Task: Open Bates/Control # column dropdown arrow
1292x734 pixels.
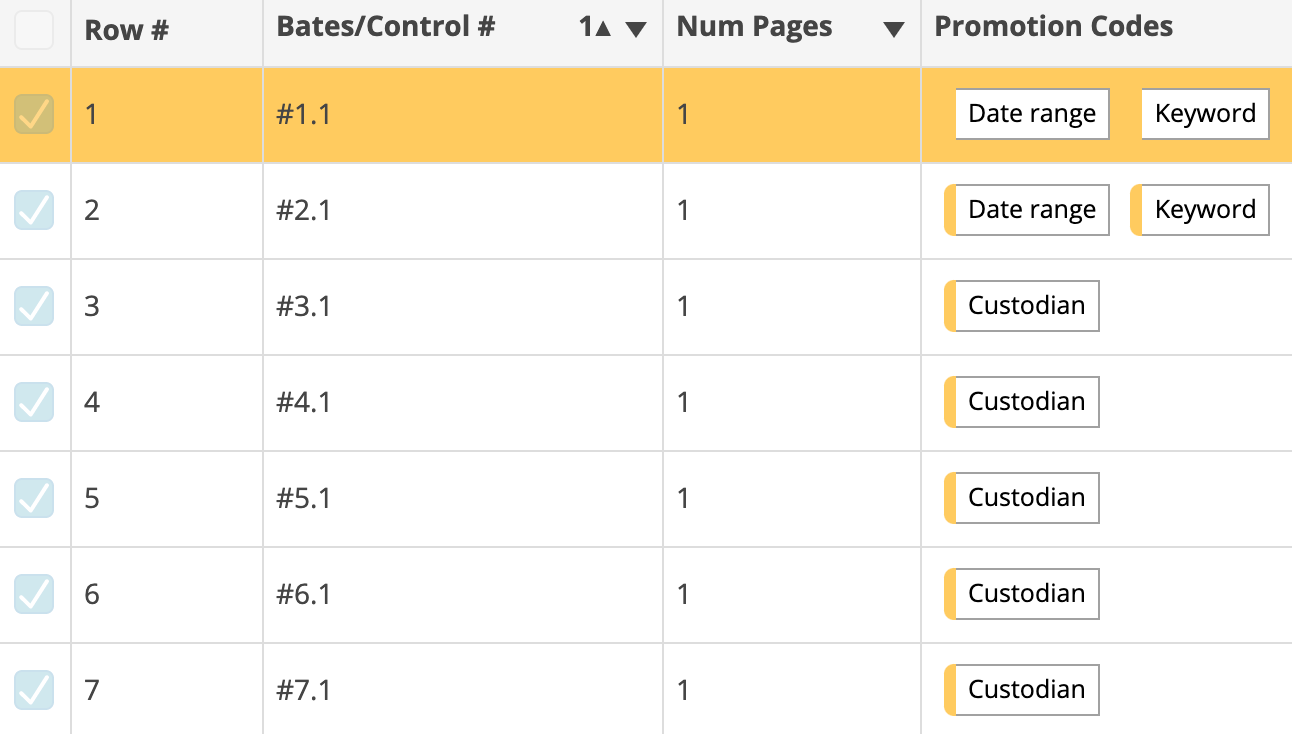Action: click(636, 30)
